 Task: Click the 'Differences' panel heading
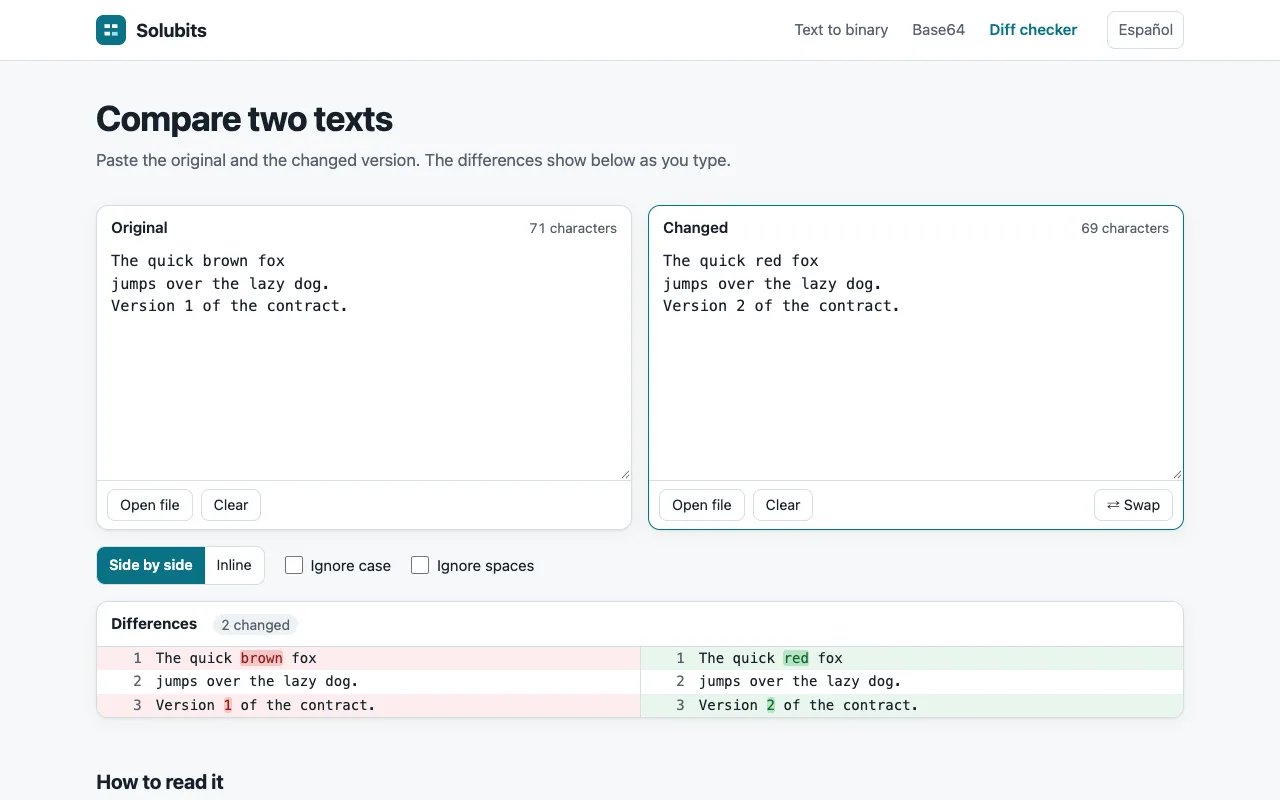coord(154,624)
